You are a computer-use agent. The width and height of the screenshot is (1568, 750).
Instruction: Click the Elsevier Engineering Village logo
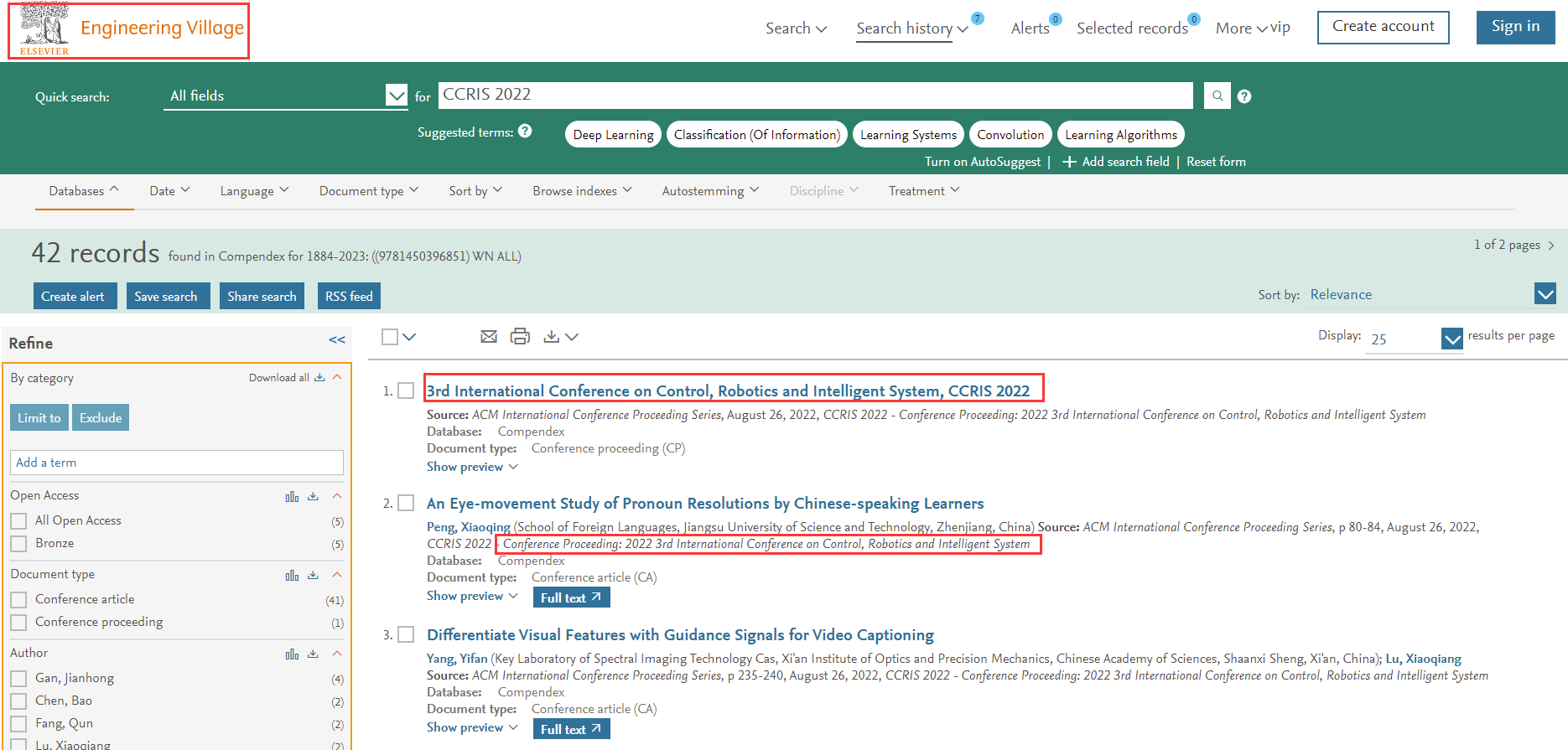click(x=129, y=30)
